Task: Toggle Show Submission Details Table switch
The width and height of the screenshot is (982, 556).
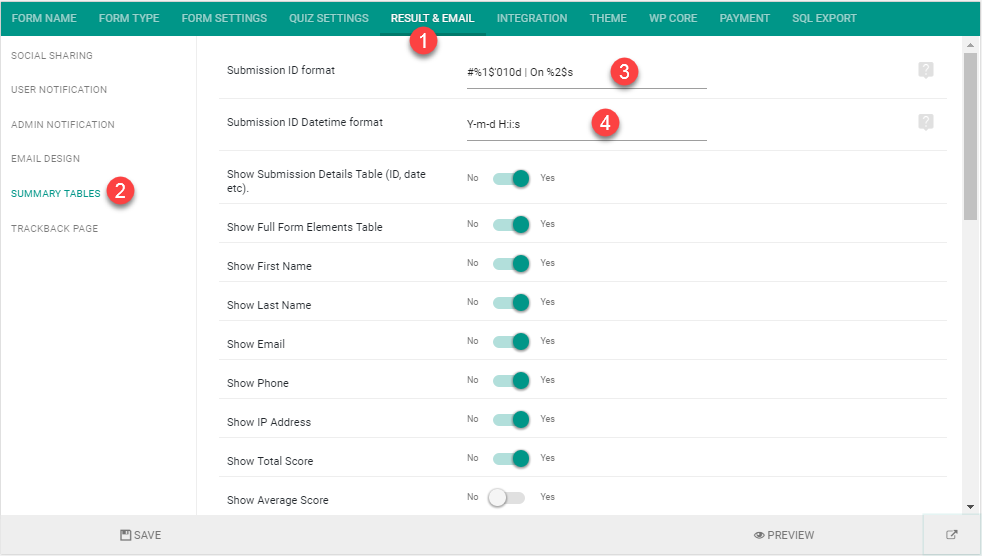Action: (x=511, y=178)
